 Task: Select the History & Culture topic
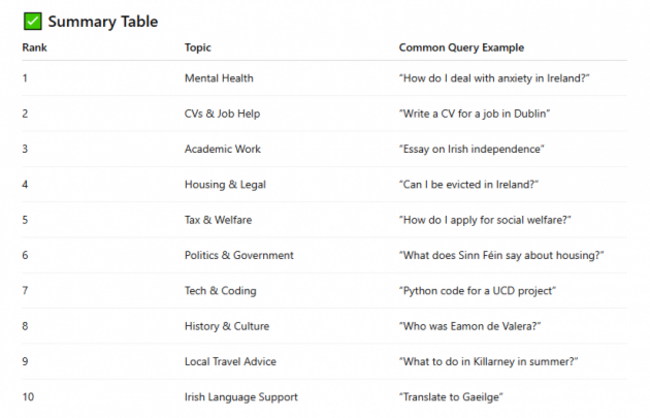pyautogui.click(x=226, y=326)
